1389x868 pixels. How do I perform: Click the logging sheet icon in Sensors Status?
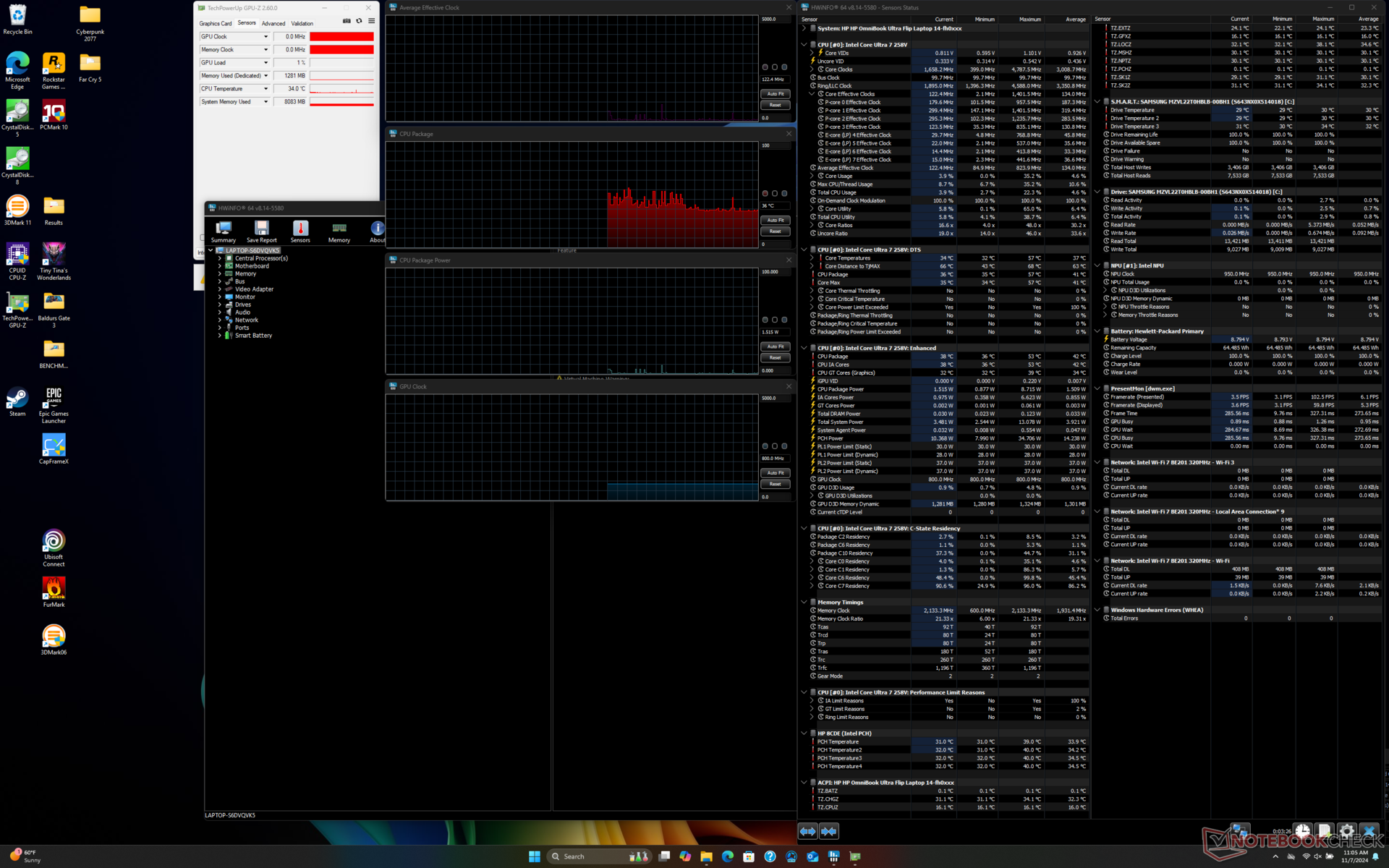(1325, 831)
